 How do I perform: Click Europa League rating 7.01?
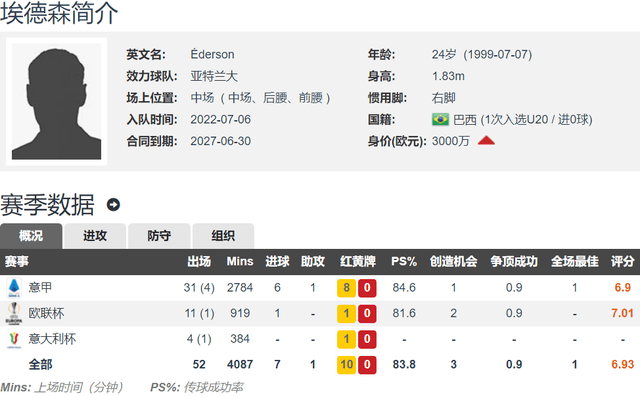tap(622, 313)
